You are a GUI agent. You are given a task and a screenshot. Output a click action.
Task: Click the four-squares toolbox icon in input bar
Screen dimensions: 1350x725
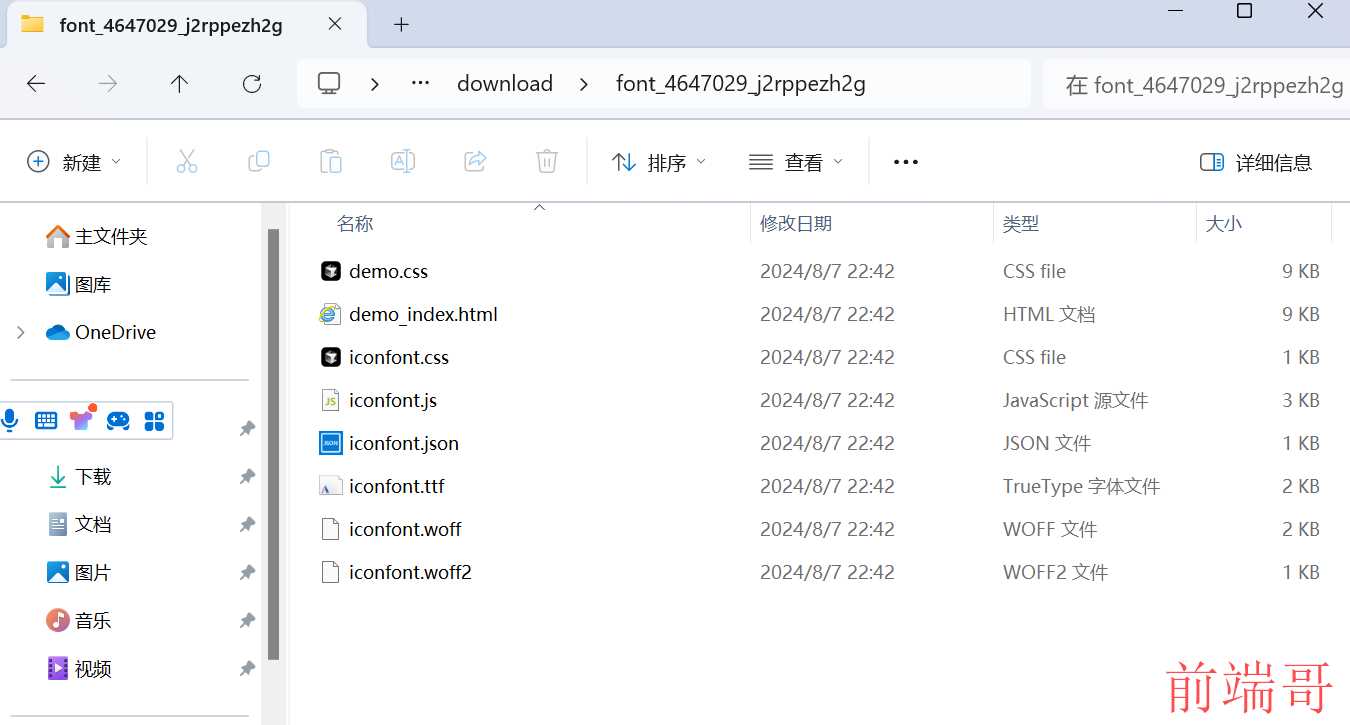(x=154, y=421)
